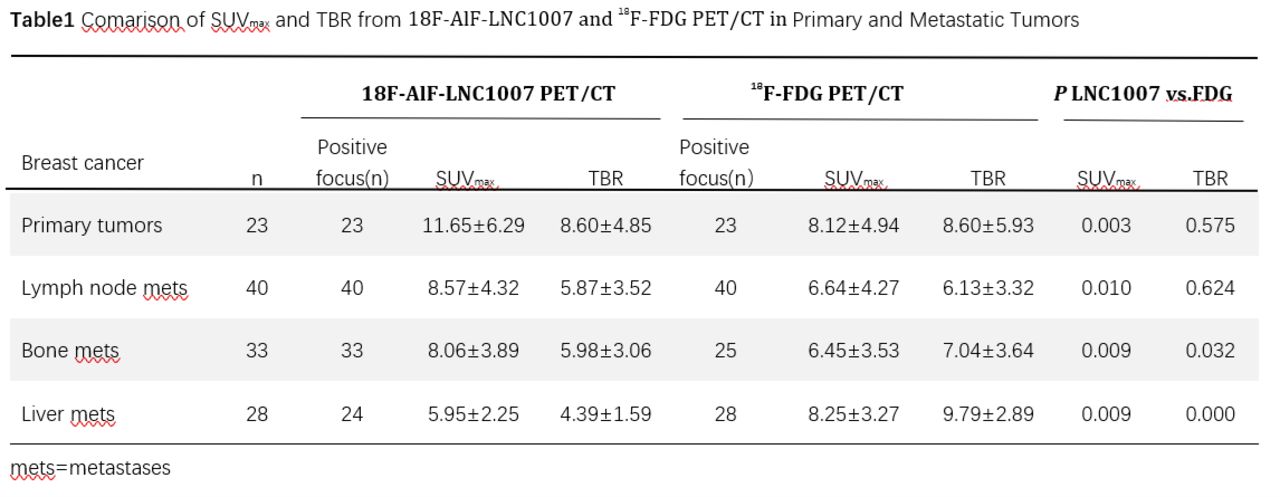Select the 9.79±2.89 TBR cell
The height and width of the screenshot is (497, 1280).
coord(988,414)
